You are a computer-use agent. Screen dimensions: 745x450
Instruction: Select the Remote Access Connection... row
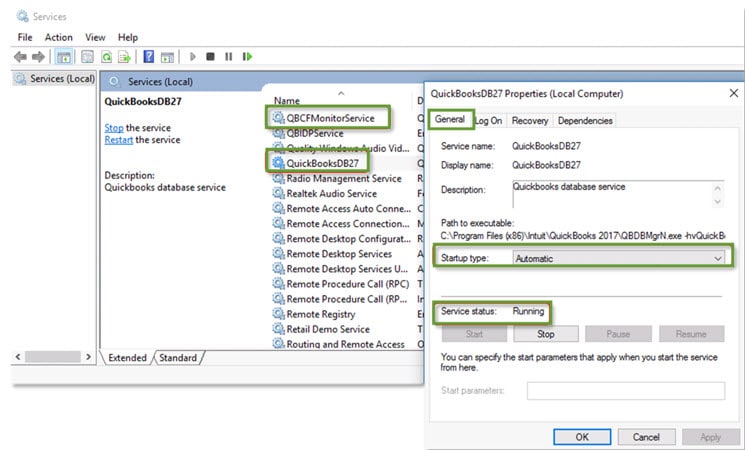click(x=342, y=223)
